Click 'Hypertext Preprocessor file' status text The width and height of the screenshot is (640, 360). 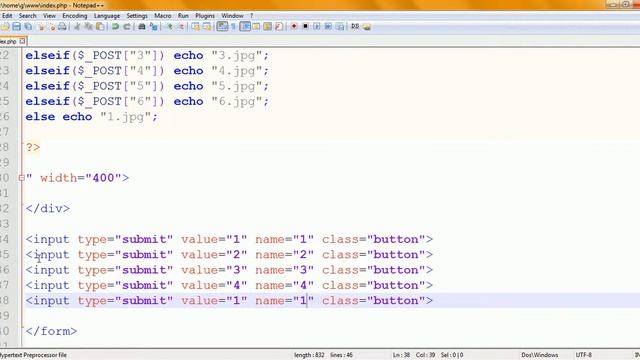(x=33, y=355)
